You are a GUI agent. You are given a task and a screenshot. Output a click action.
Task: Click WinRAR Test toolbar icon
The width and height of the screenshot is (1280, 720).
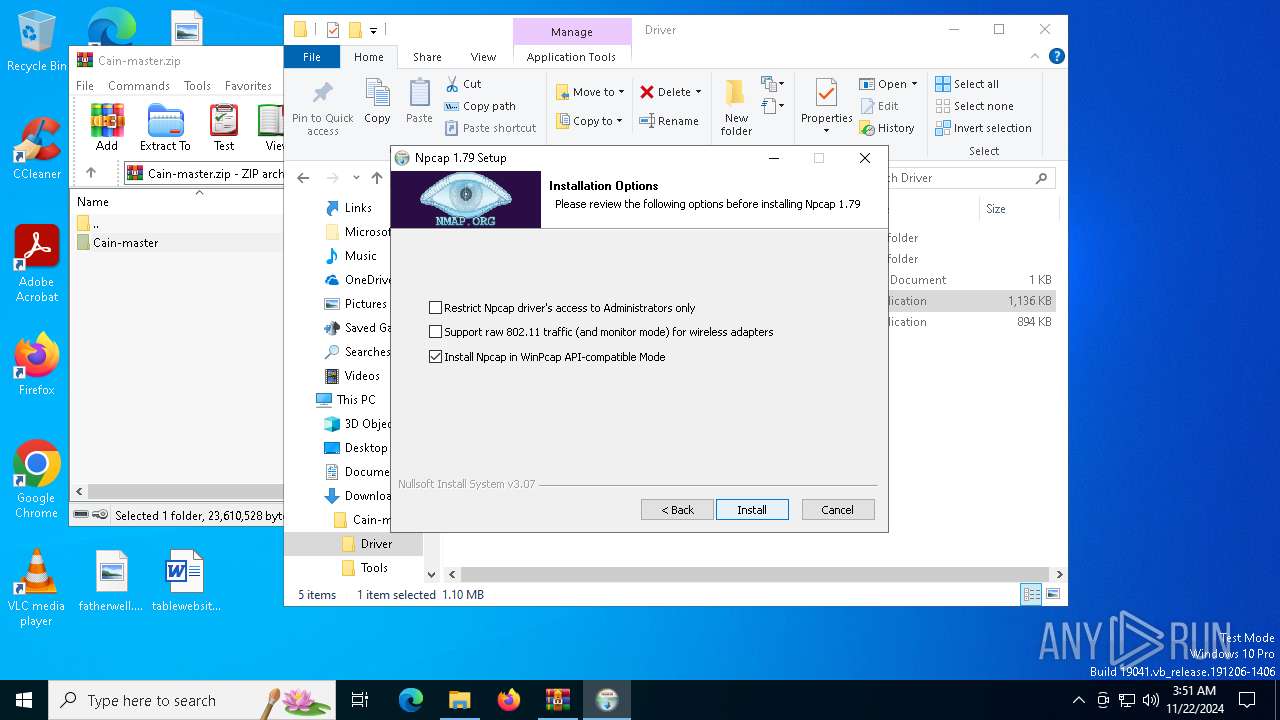[x=224, y=128]
